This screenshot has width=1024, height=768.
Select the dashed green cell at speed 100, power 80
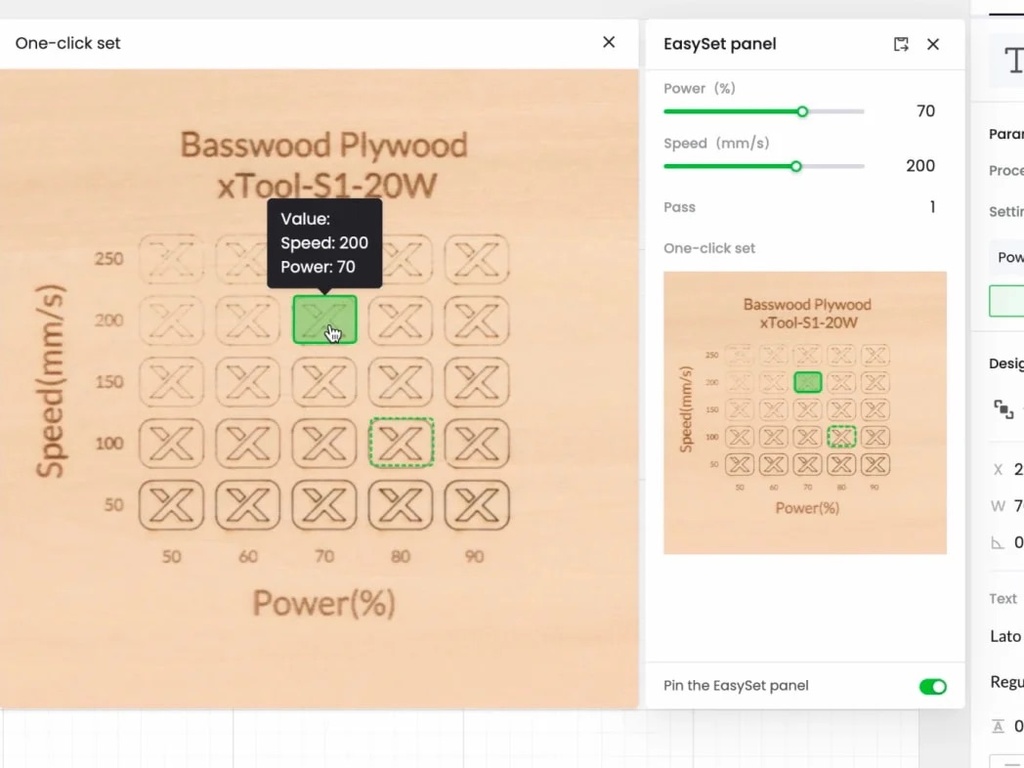(401, 443)
